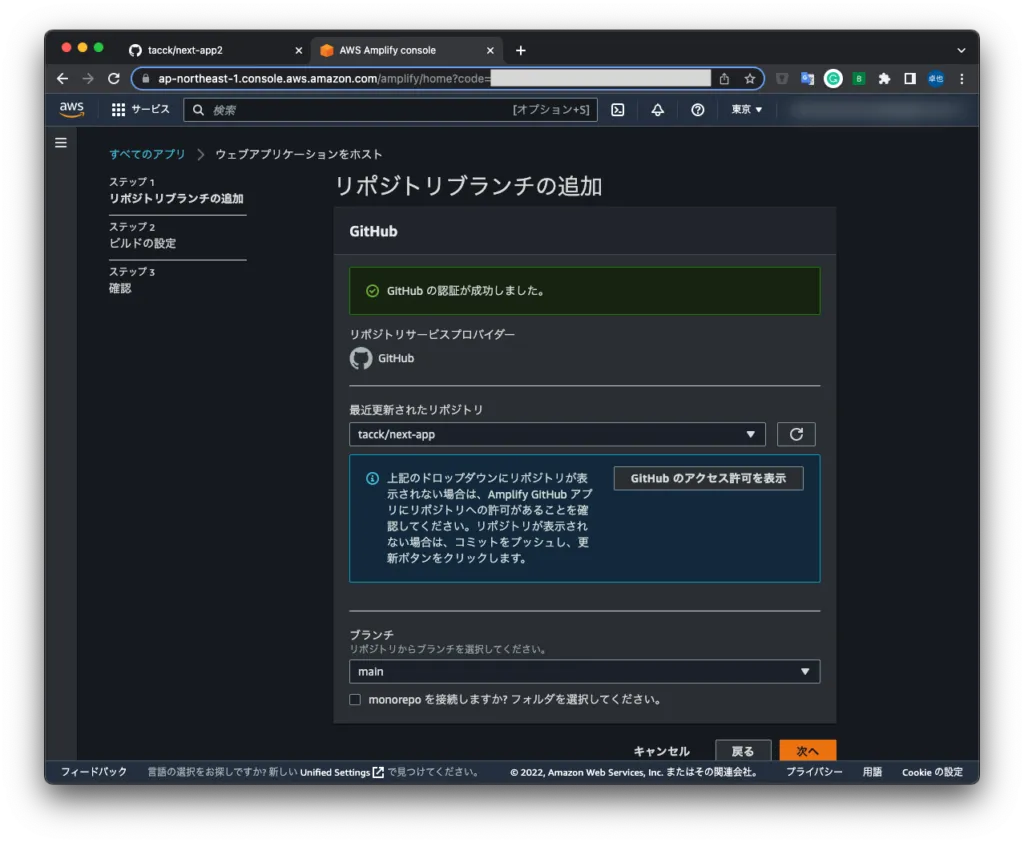1024x843 pixels.
Task: Open the 東京 region selector
Action: (746, 110)
